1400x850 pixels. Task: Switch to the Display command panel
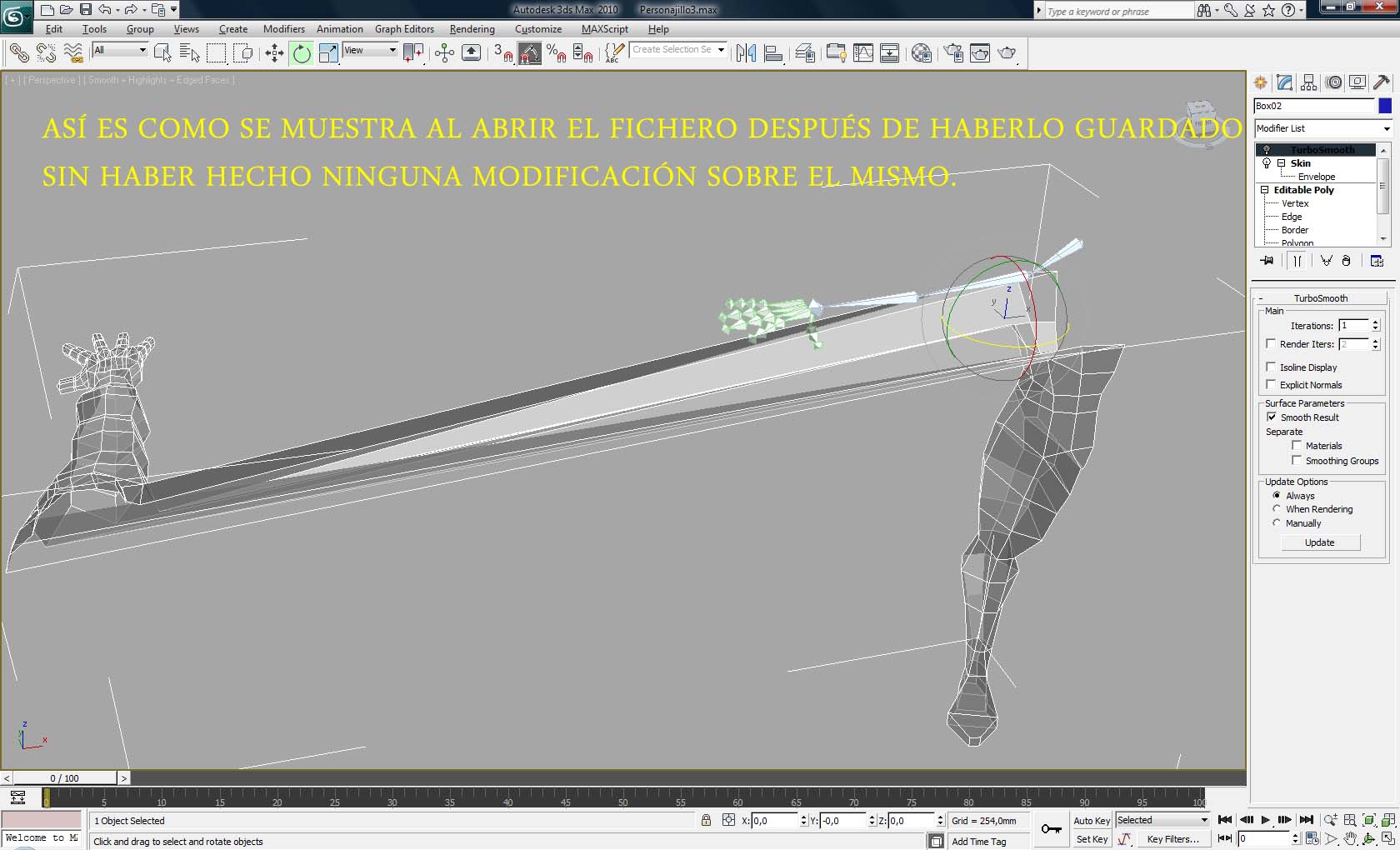click(x=1357, y=82)
